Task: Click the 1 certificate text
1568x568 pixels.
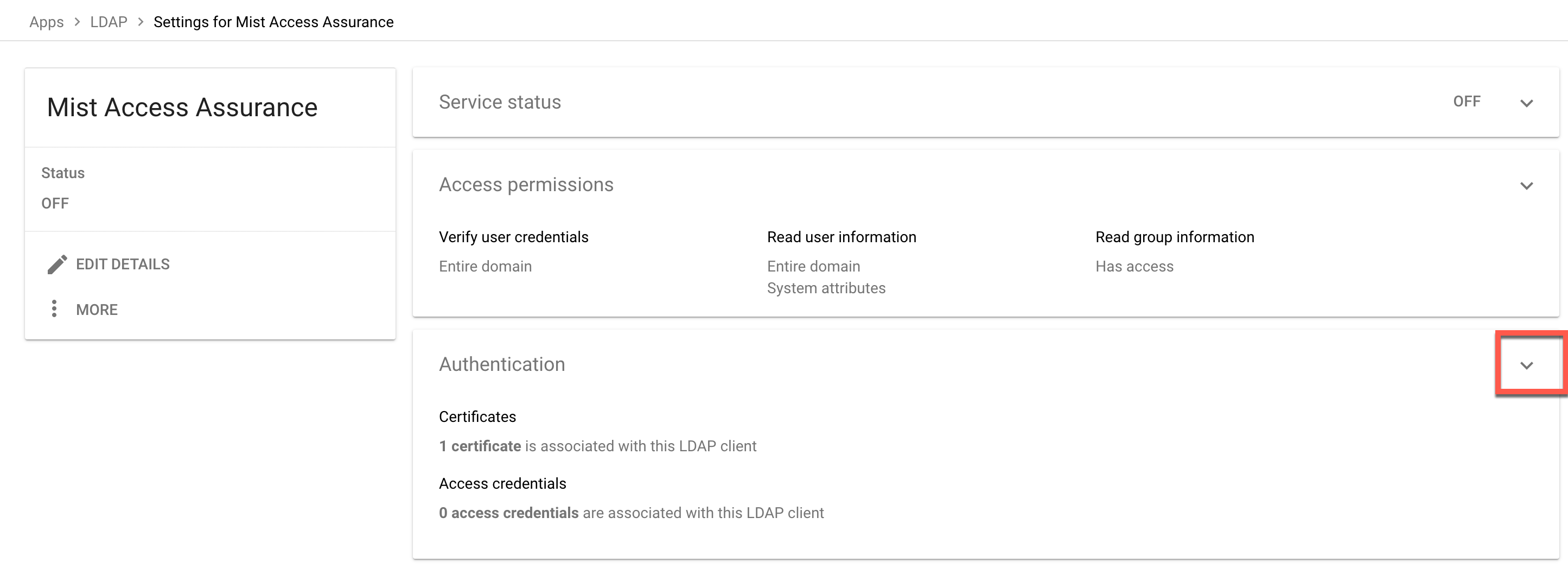Action: 480,445
